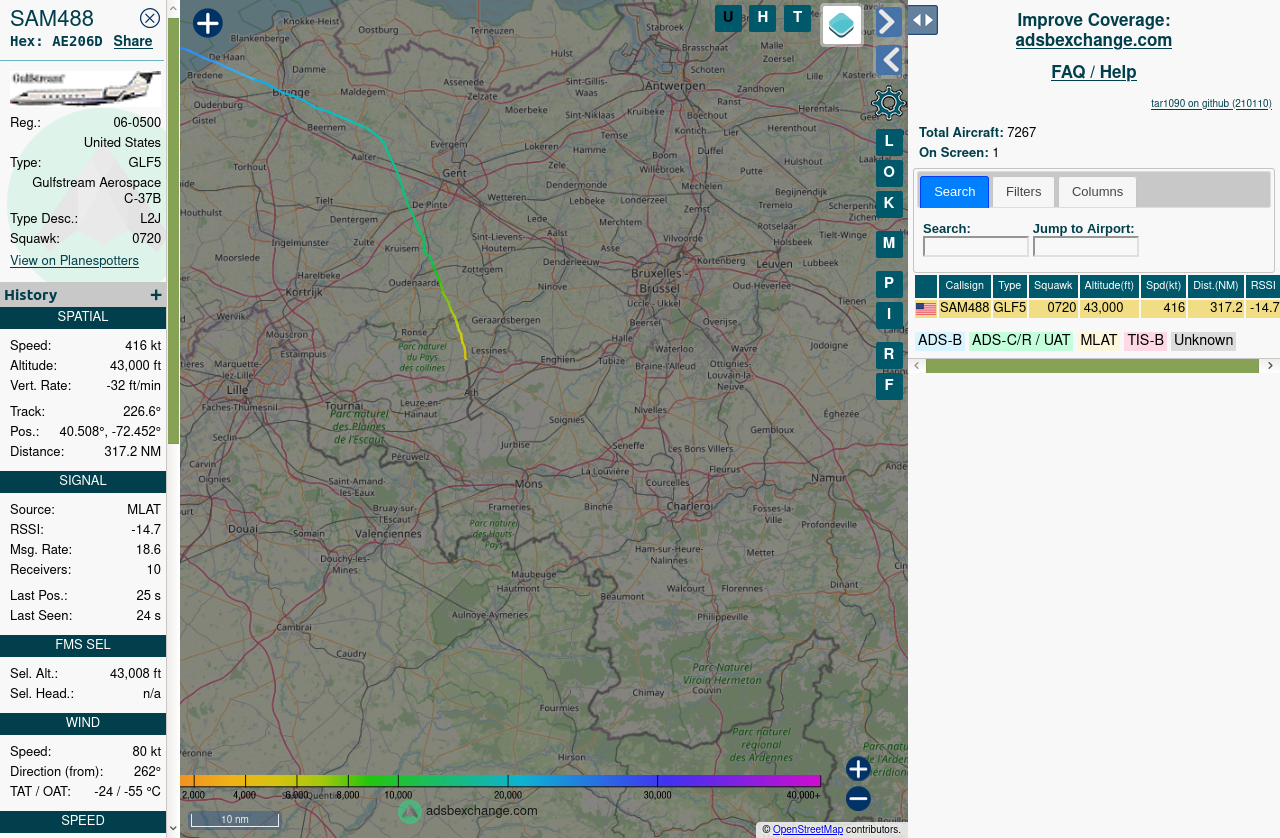Open View on Planespotters link
1280x838 pixels.
(x=74, y=260)
